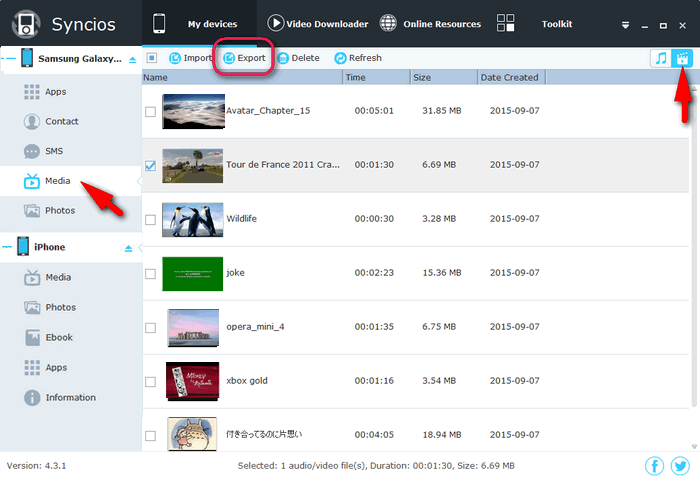Image resolution: width=700 pixels, height=481 pixels.
Task: Check the xbox gold checkbox
Action: (x=150, y=382)
